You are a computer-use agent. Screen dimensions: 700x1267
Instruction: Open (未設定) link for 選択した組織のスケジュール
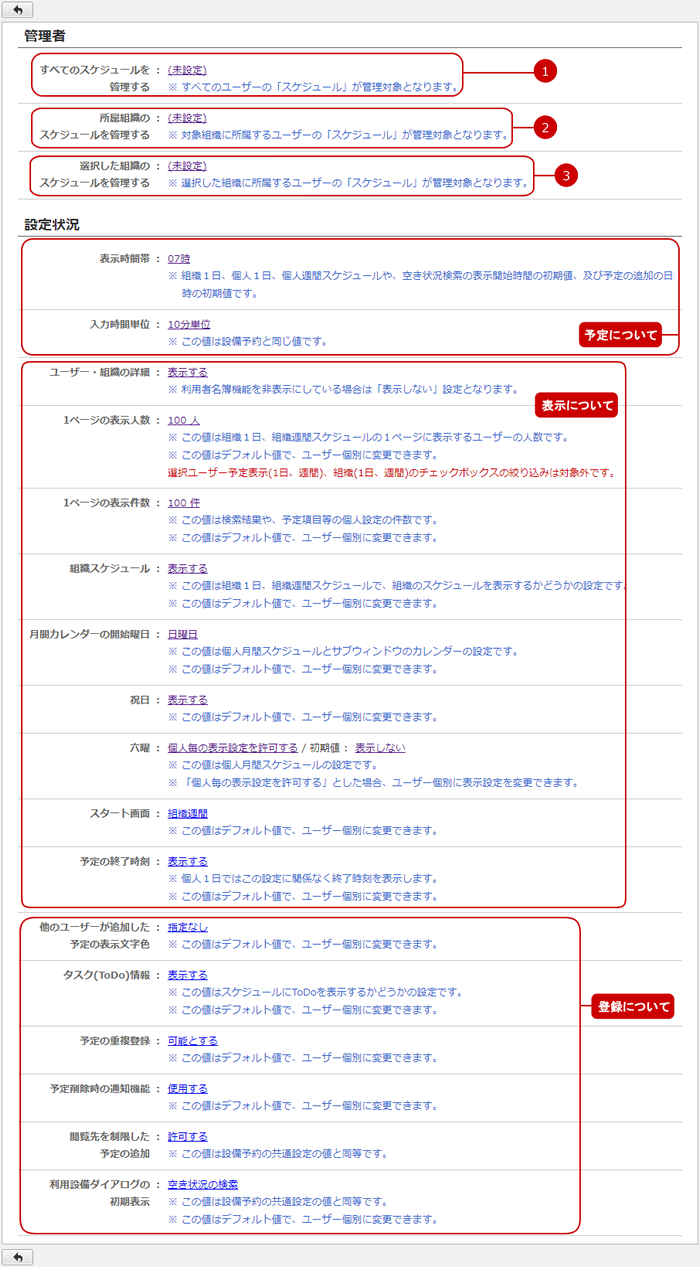[187, 166]
